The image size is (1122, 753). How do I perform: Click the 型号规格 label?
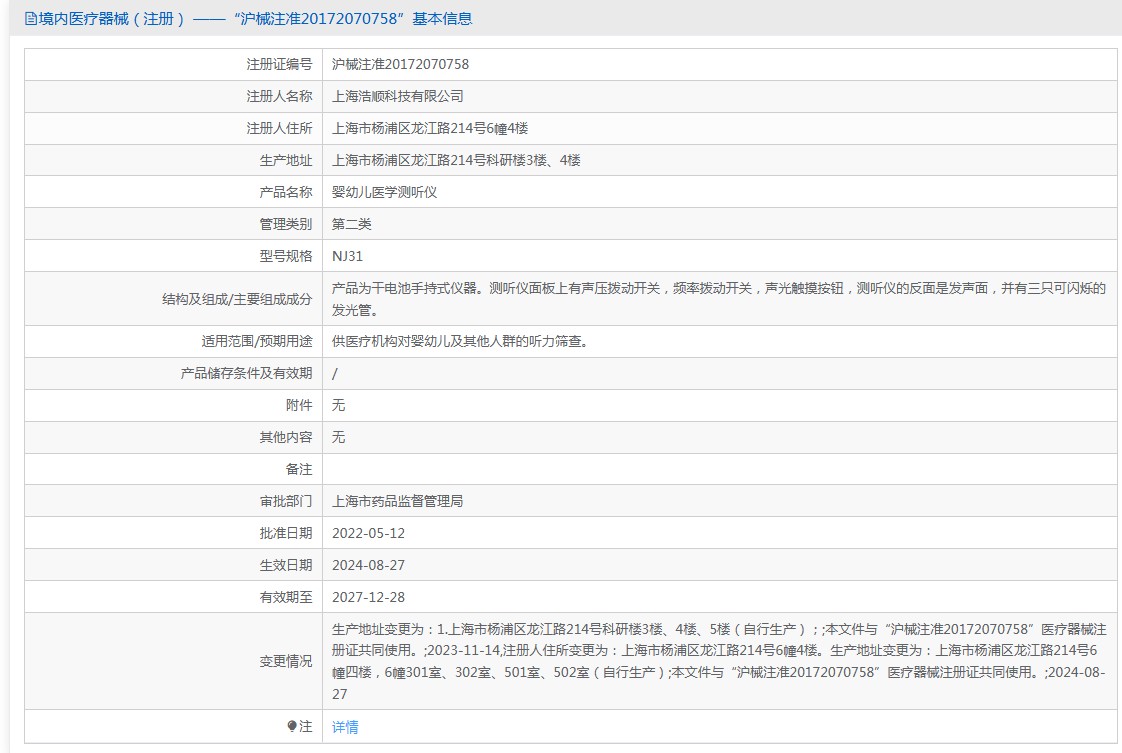pos(286,256)
